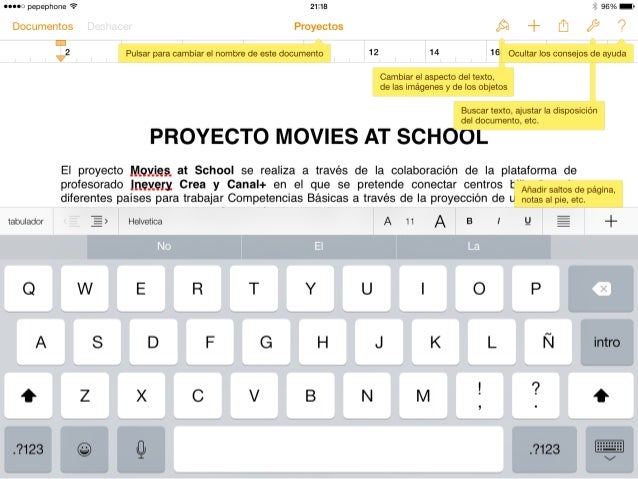Tap the W key
638x479 pixels.
(85, 289)
